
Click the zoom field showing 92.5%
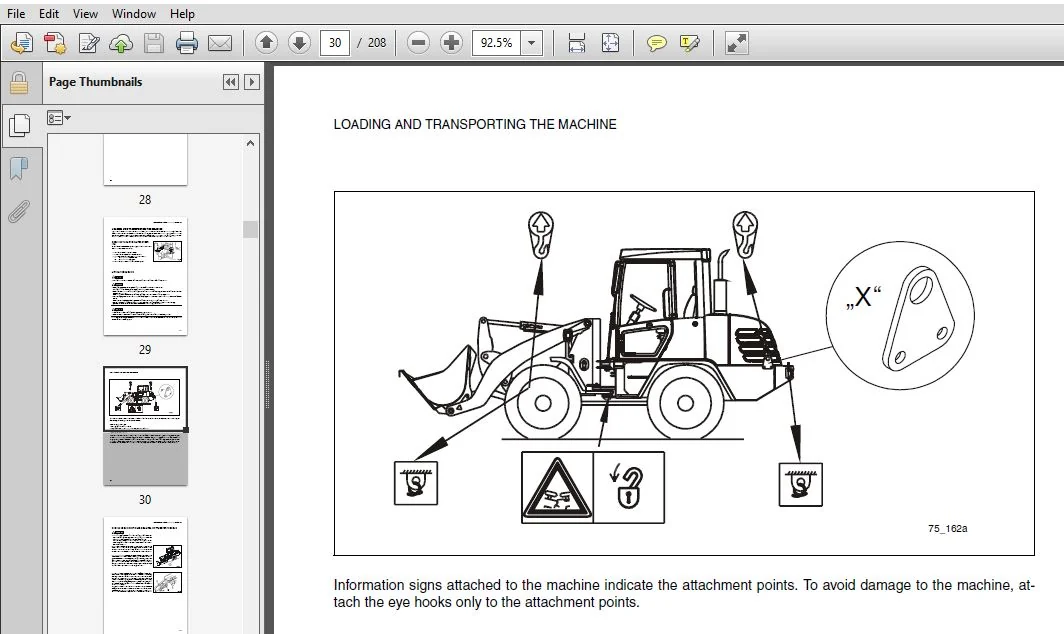point(497,43)
